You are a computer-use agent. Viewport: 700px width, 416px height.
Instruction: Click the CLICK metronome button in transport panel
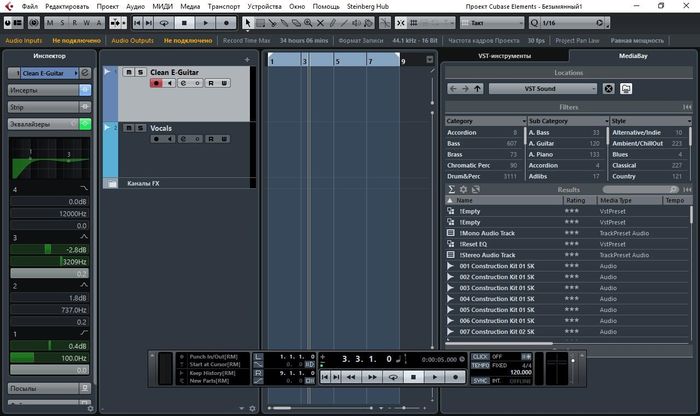[480, 357]
